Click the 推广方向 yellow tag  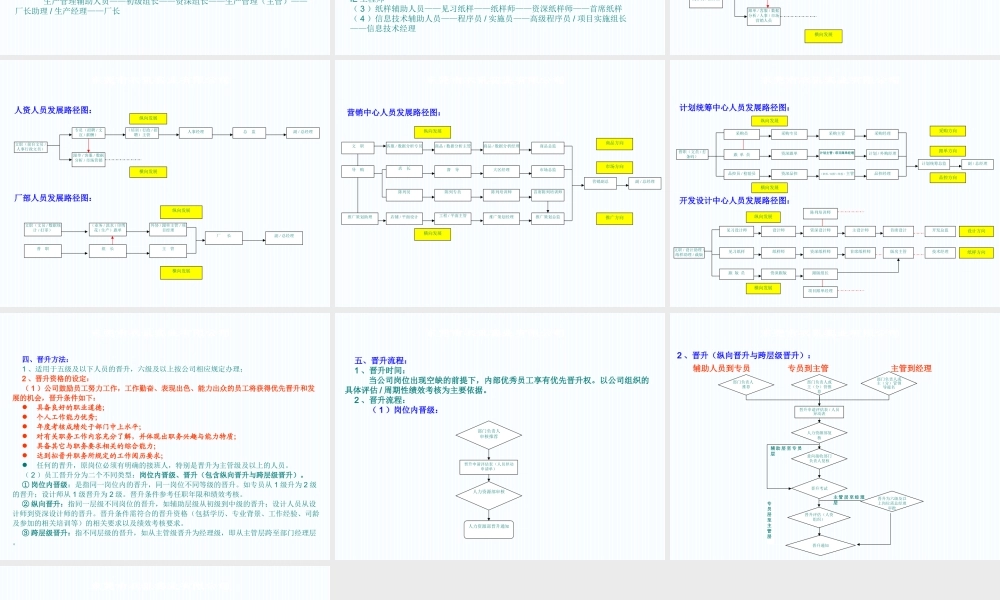(x=614, y=218)
